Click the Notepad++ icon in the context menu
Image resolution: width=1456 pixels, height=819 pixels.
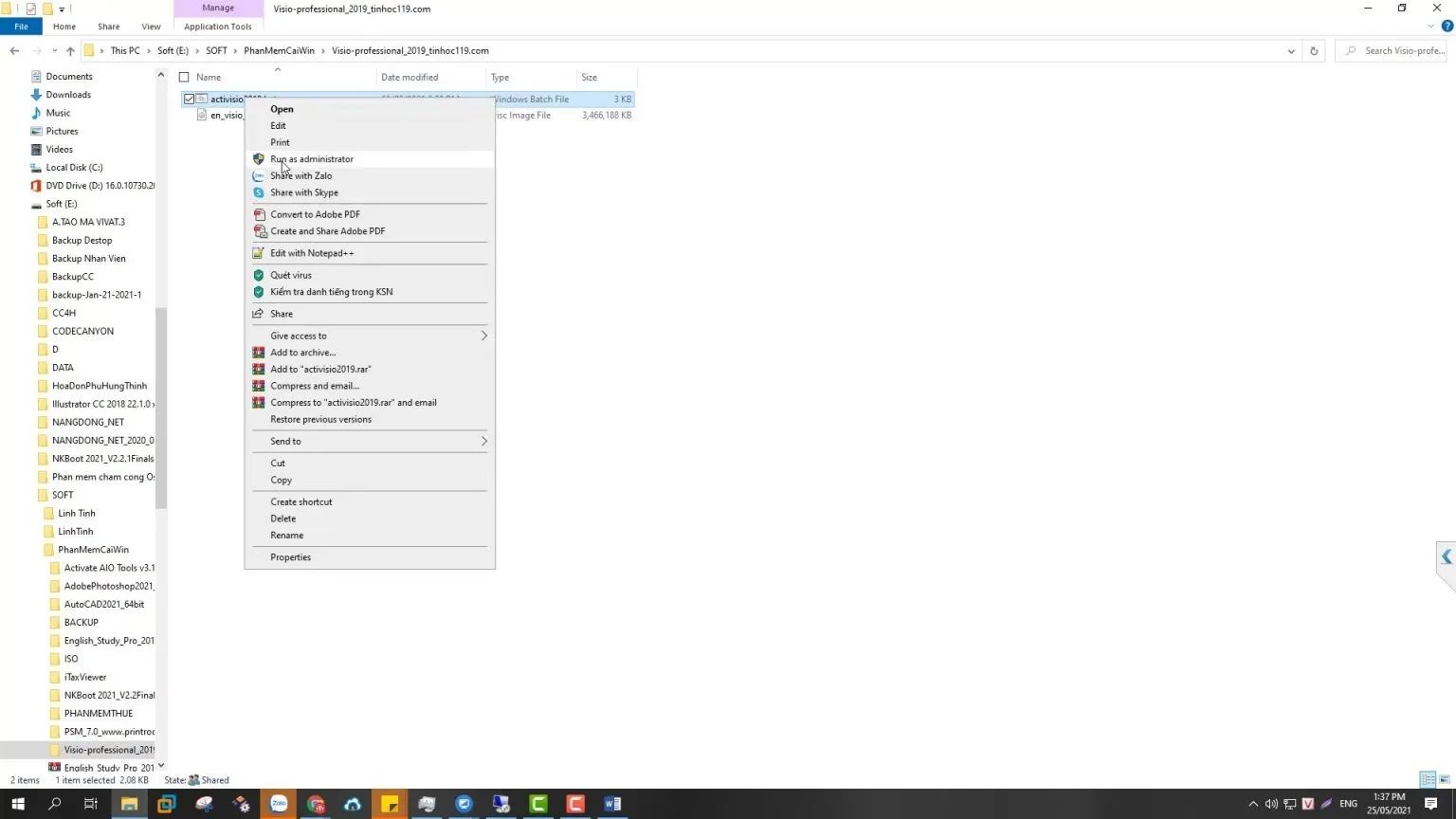tap(258, 253)
